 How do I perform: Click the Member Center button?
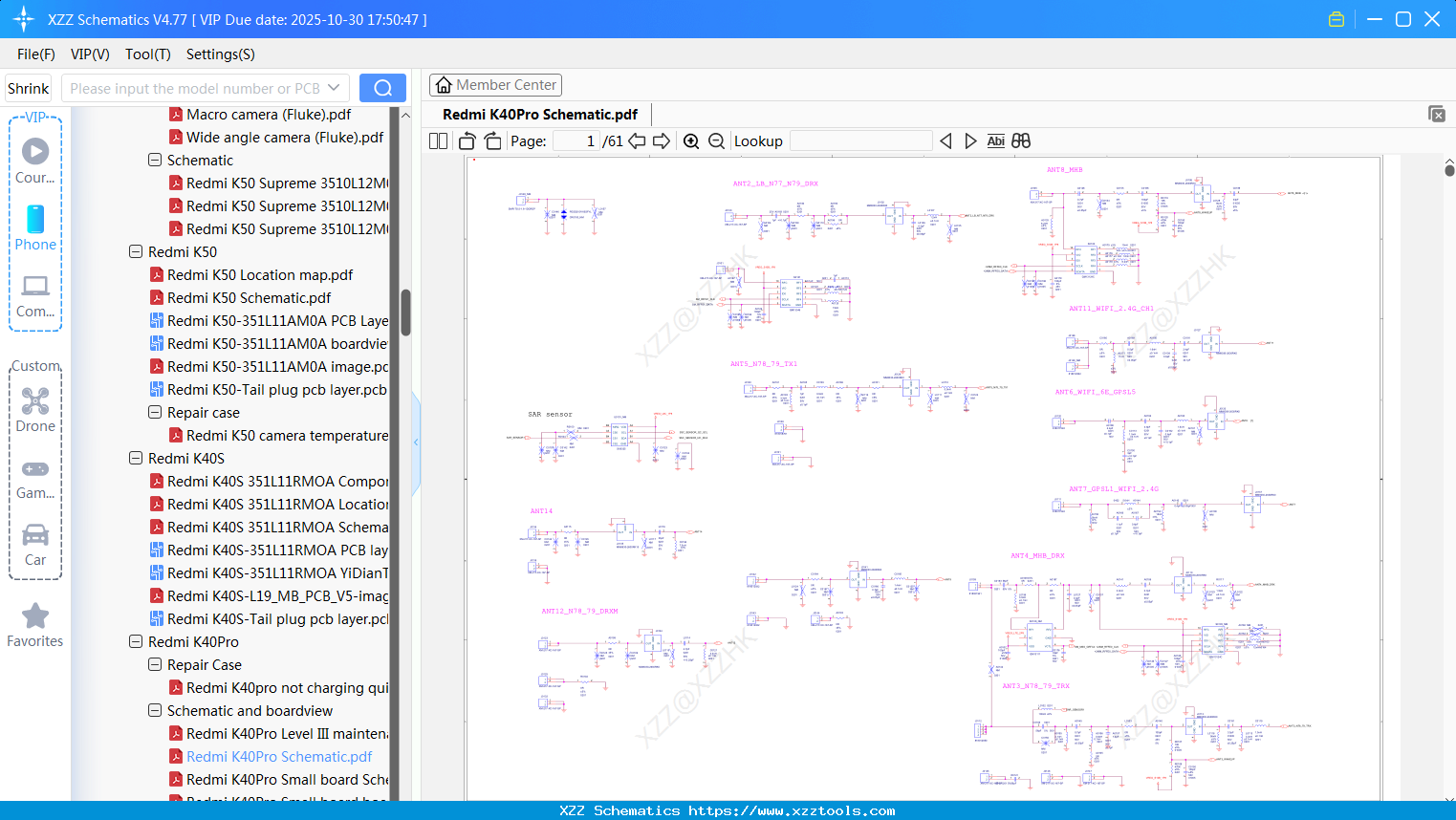(495, 85)
